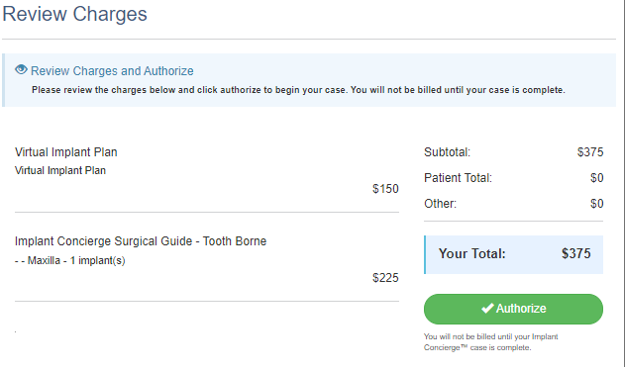The image size is (625, 367).
Task: Select the Subtotal label
Action: coord(447,152)
